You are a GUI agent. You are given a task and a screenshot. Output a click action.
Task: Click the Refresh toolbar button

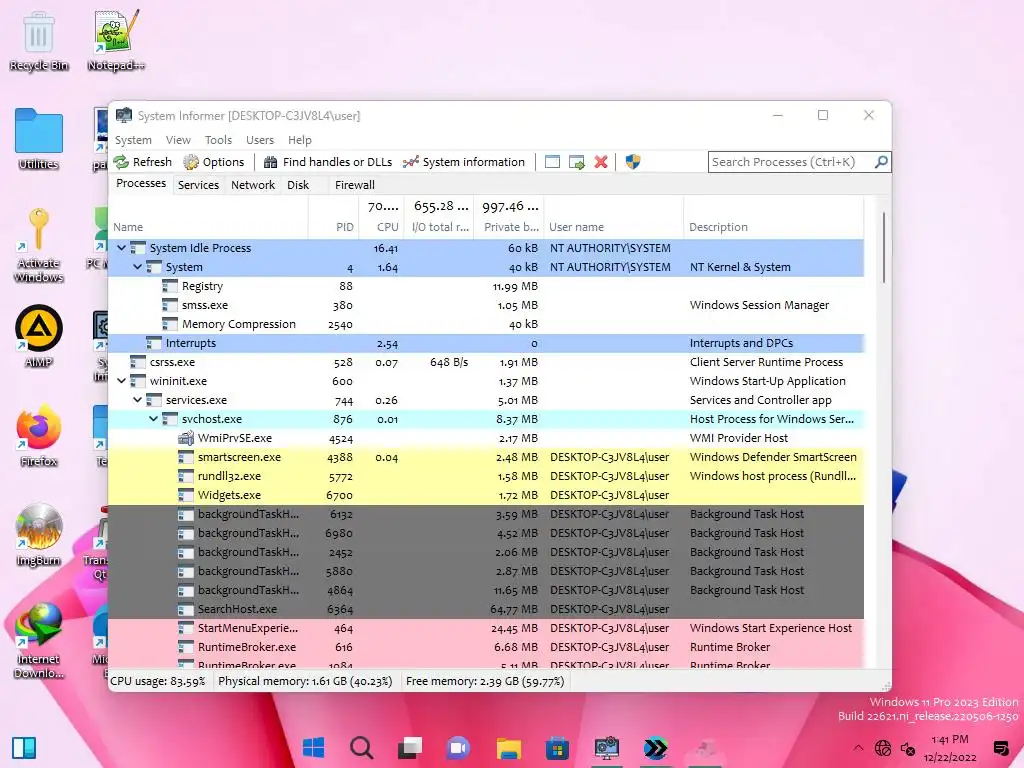coord(142,162)
